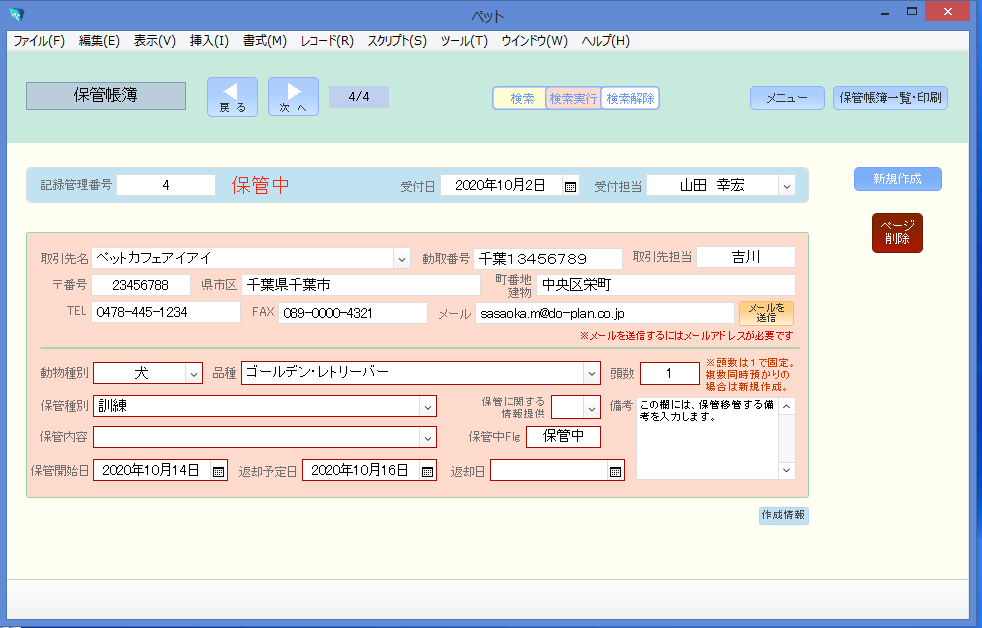Open the 品種 dropdown arrow
982x628 pixels.
click(591, 374)
